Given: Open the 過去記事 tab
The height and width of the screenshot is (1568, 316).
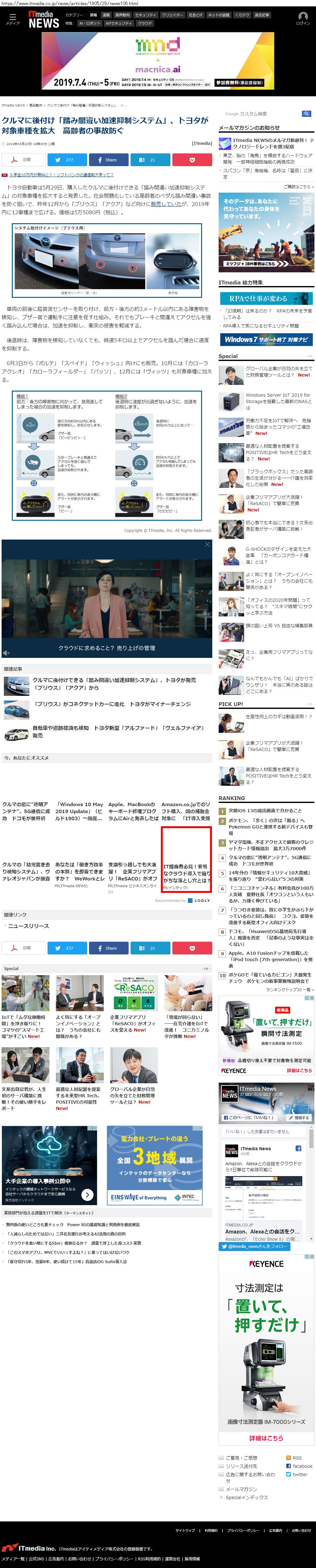Looking at the screenshot, I should coord(262,15).
